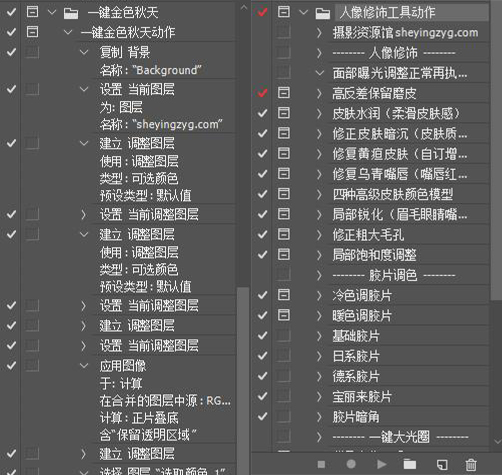Toggle checkmark for 基础胶片 action
The width and height of the screenshot is (502, 475).
(262, 335)
